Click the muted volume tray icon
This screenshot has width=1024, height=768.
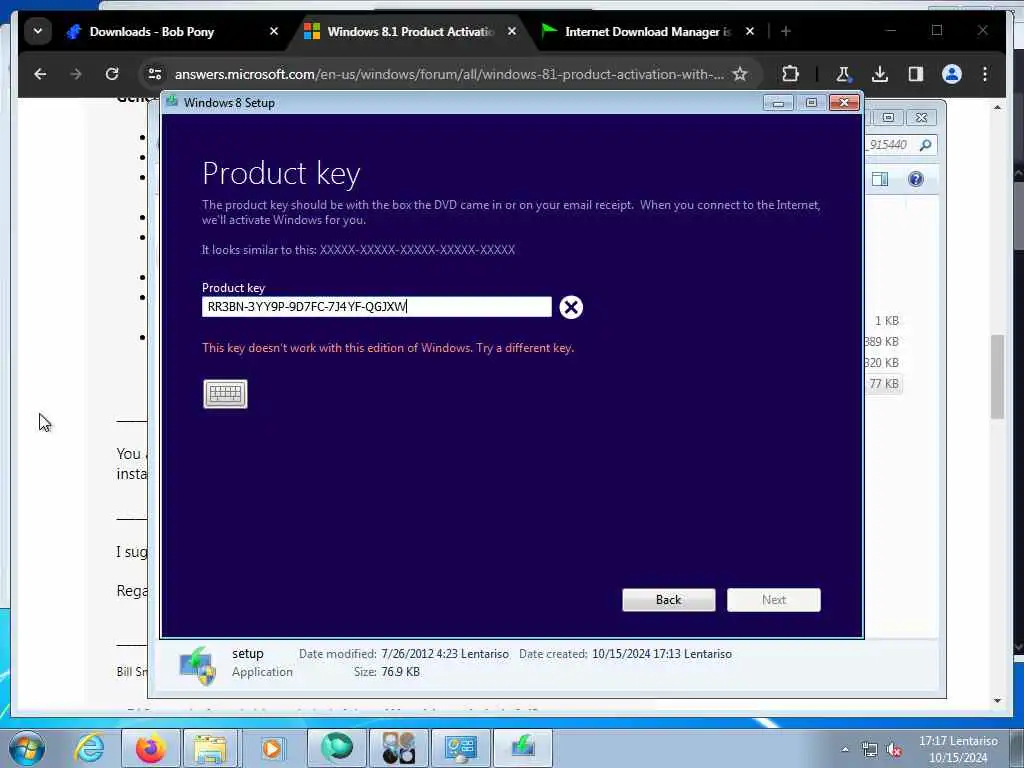894,750
